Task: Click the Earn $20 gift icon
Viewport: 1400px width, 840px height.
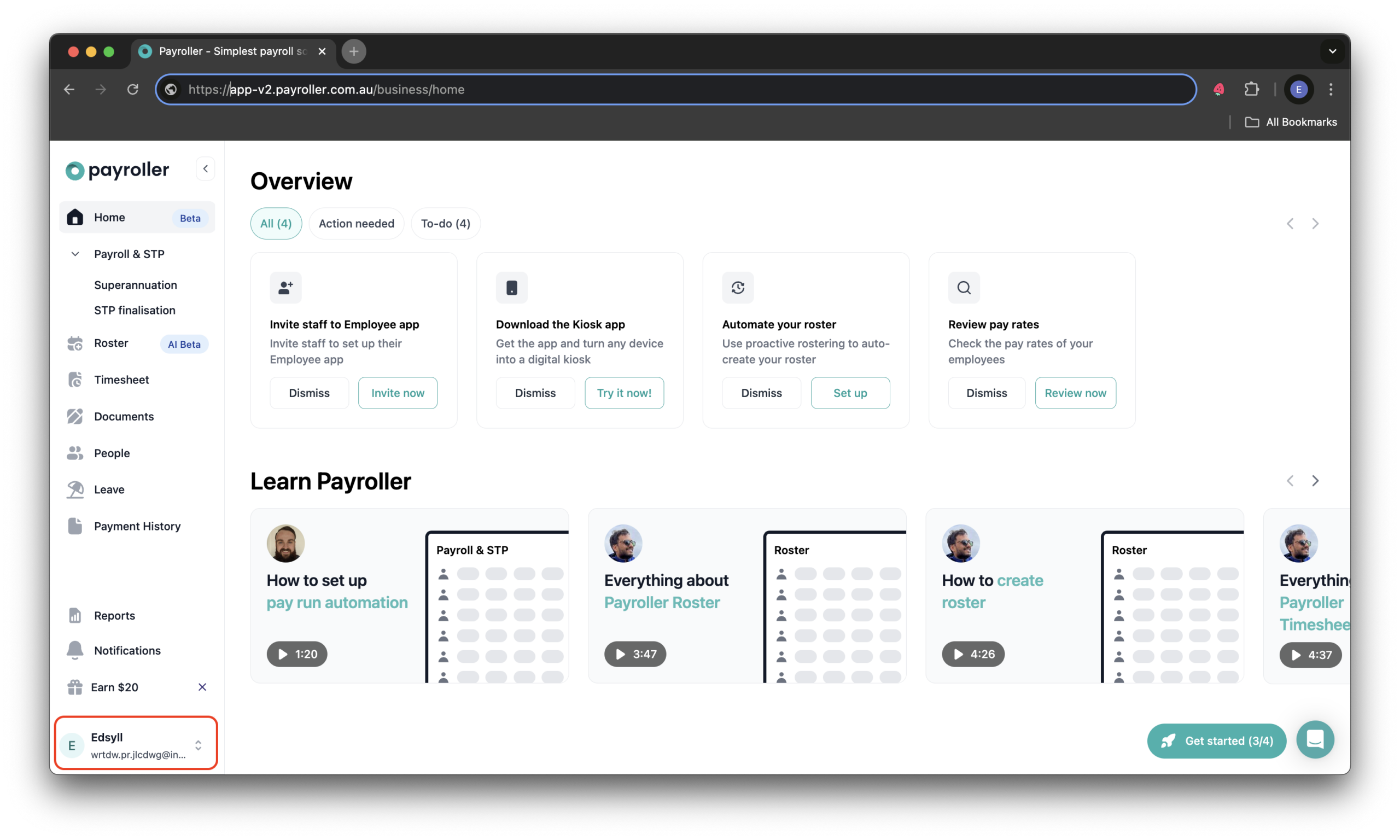Action: [x=75, y=687]
